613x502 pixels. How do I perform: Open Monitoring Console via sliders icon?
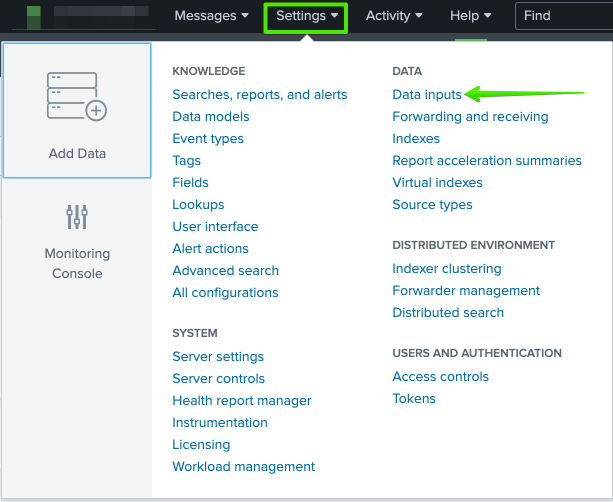(77, 216)
